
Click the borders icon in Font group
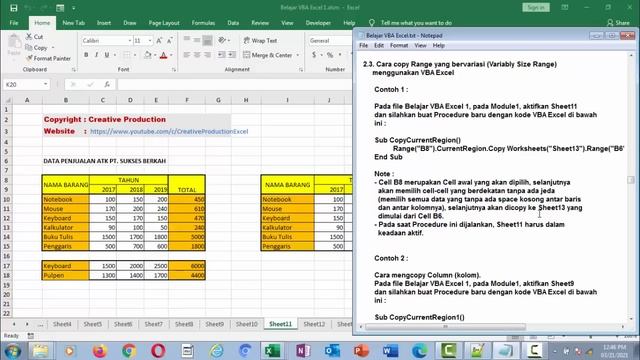pos(127,55)
